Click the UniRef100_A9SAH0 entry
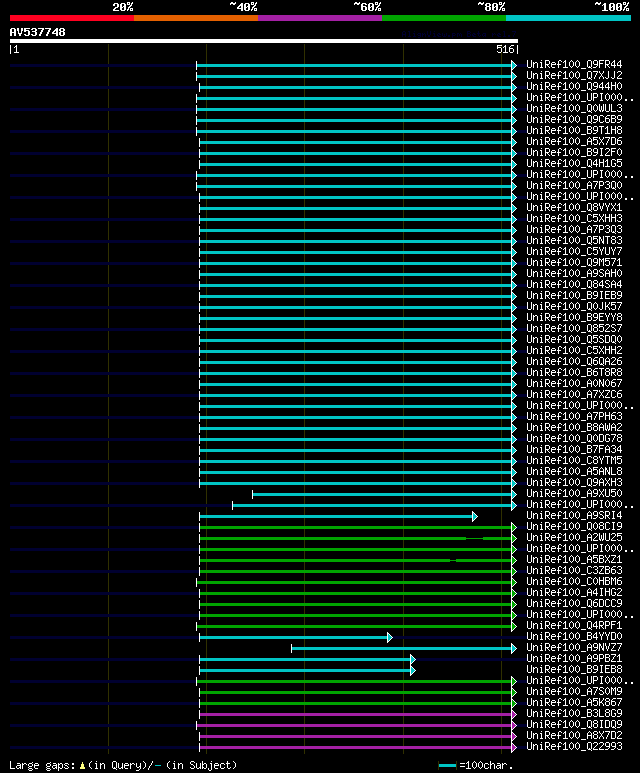The width and height of the screenshot is (640, 773). point(574,273)
